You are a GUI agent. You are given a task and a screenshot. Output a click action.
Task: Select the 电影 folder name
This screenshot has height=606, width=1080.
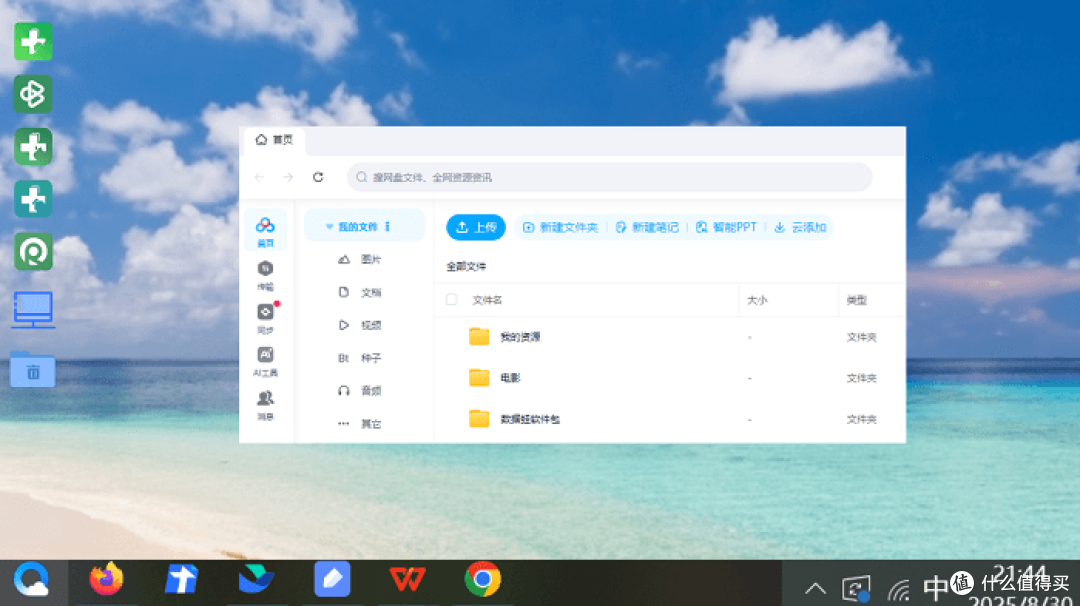click(510, 378)
